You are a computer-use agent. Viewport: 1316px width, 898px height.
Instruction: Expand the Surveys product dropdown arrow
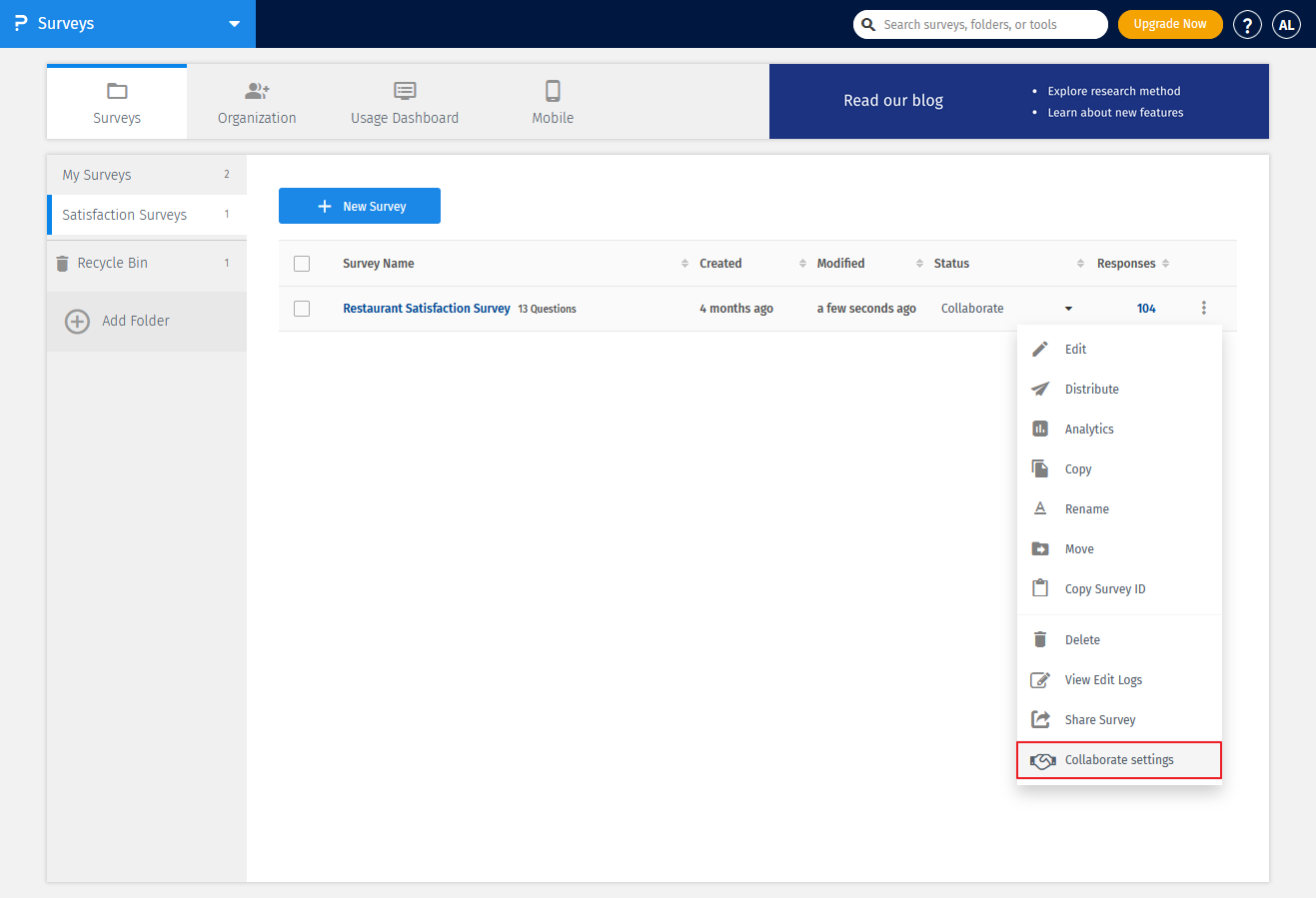point(234,24)
